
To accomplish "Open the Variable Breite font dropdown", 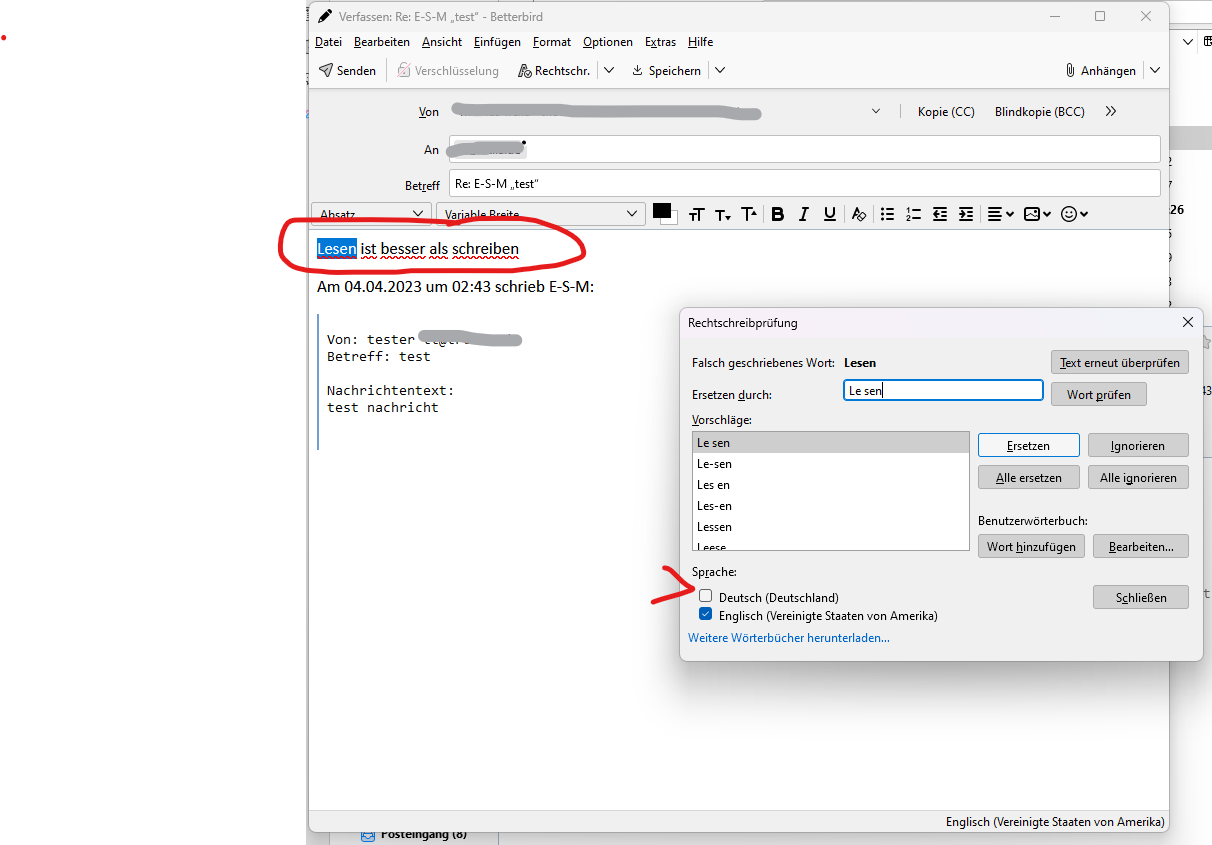I will pos(540,213).
